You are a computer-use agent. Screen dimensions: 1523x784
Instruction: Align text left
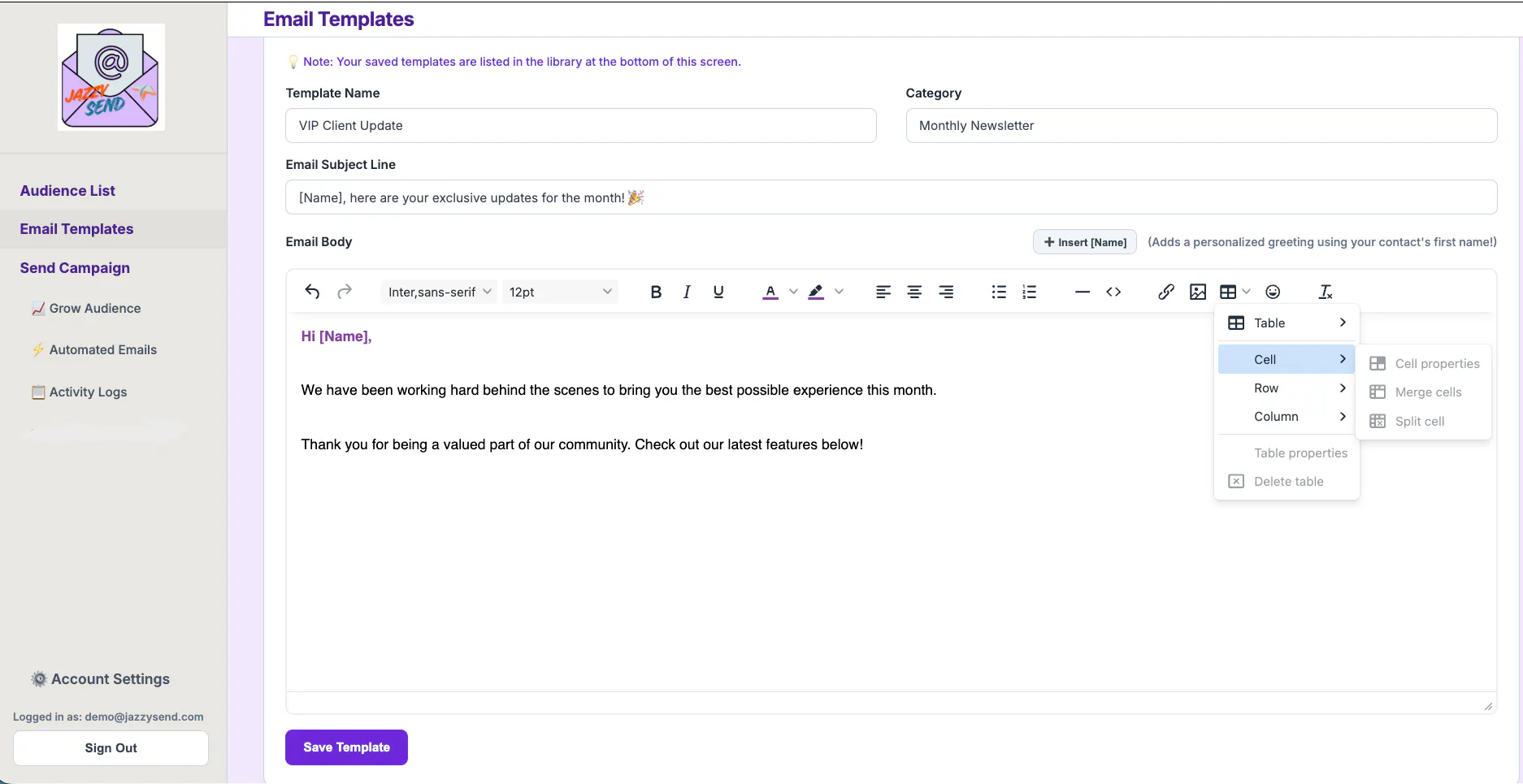883,292
